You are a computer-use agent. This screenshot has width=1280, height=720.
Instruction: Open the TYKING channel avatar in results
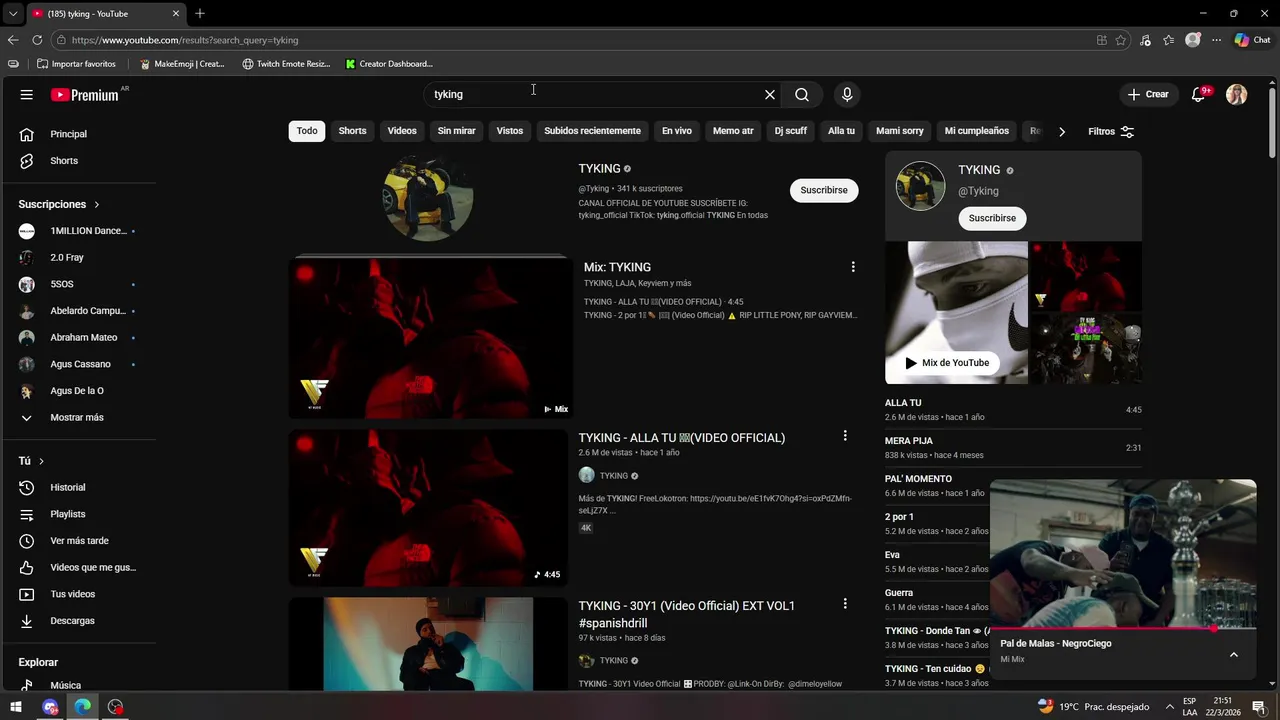click(428, 197)
